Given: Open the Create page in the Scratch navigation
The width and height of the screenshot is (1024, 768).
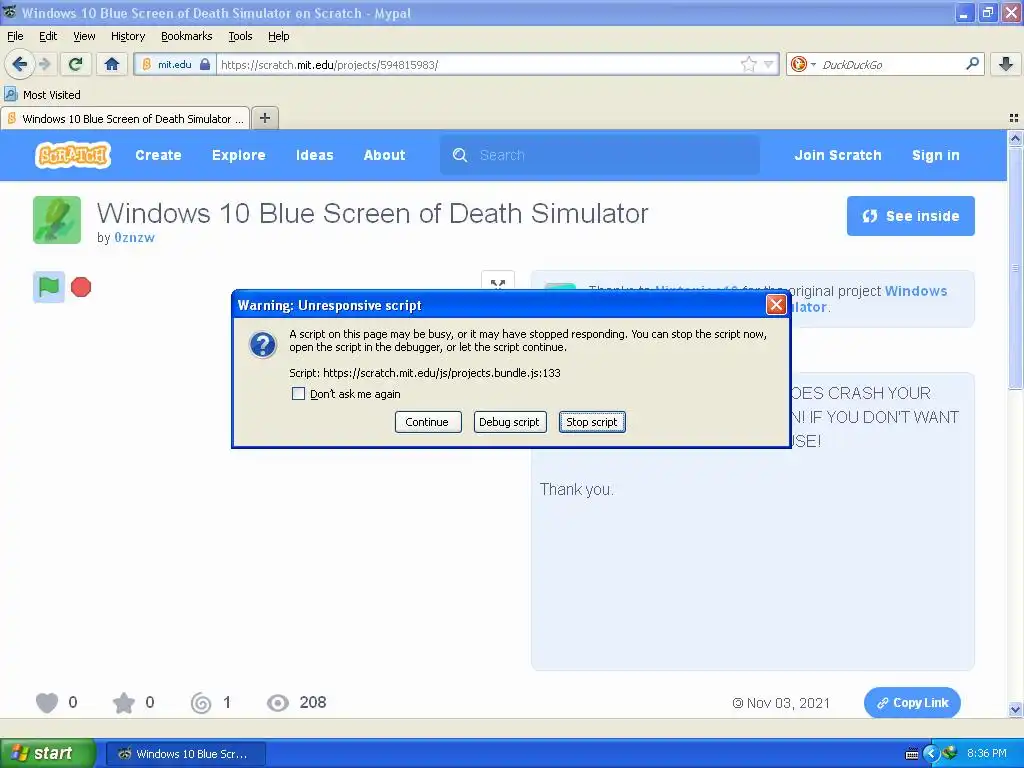Looking at the screenshot, I should pyautogui.click(x=158, y=155).
